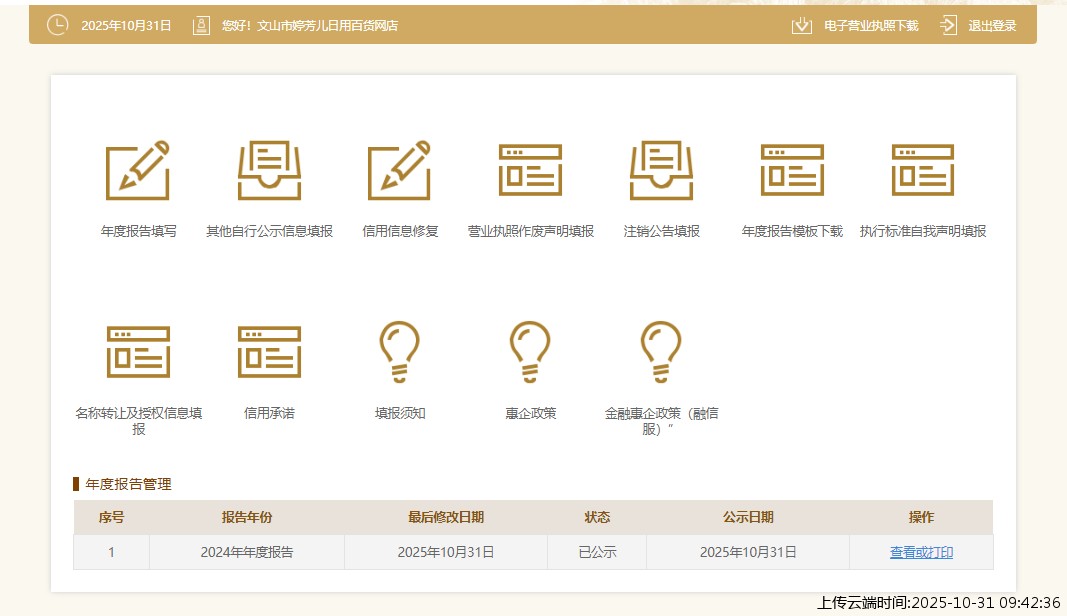
Task: Click the 其他自行公示信息填报 tray icon
Action: coord(269,171)
